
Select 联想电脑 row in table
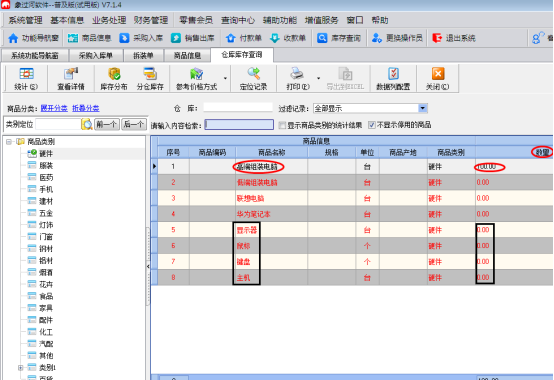(x=352, y=198)
